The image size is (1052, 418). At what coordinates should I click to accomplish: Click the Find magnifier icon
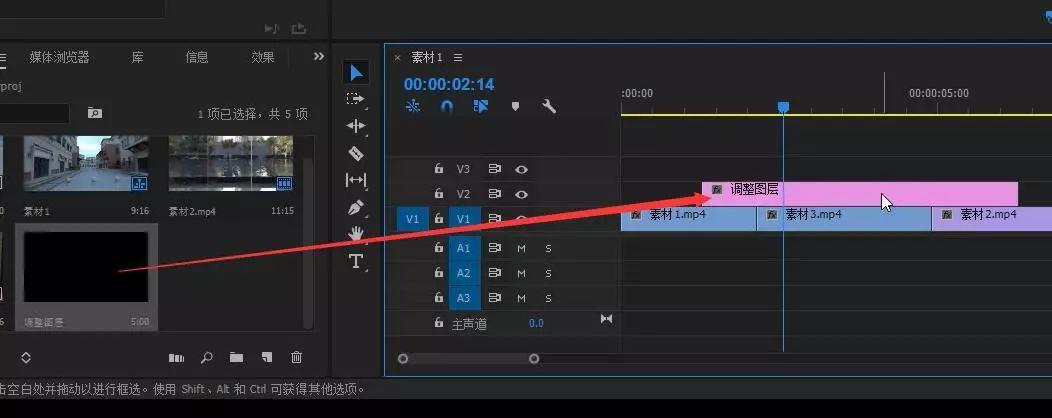(207, 358)
